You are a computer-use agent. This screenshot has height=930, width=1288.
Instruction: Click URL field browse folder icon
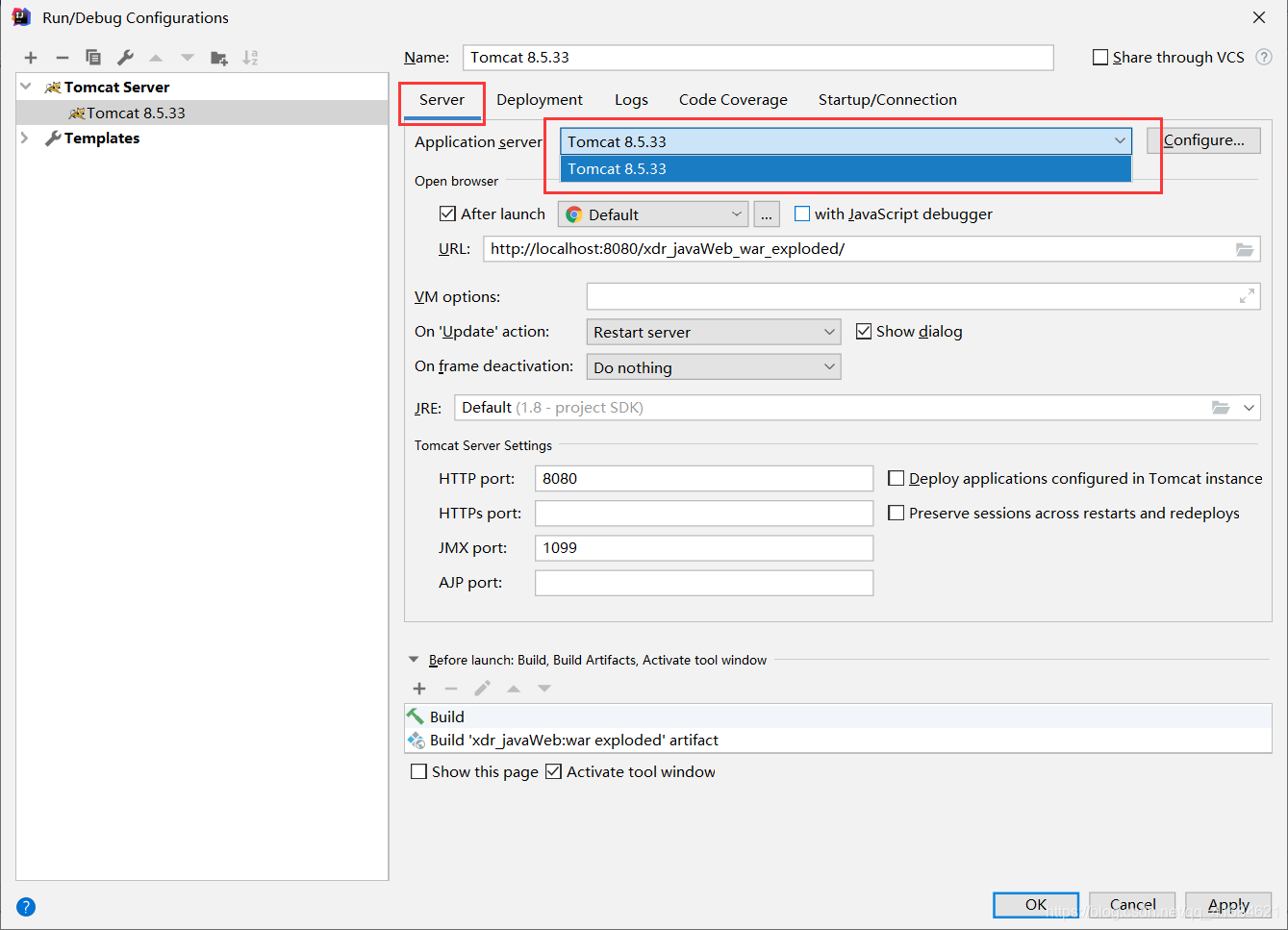(1245, 249)
